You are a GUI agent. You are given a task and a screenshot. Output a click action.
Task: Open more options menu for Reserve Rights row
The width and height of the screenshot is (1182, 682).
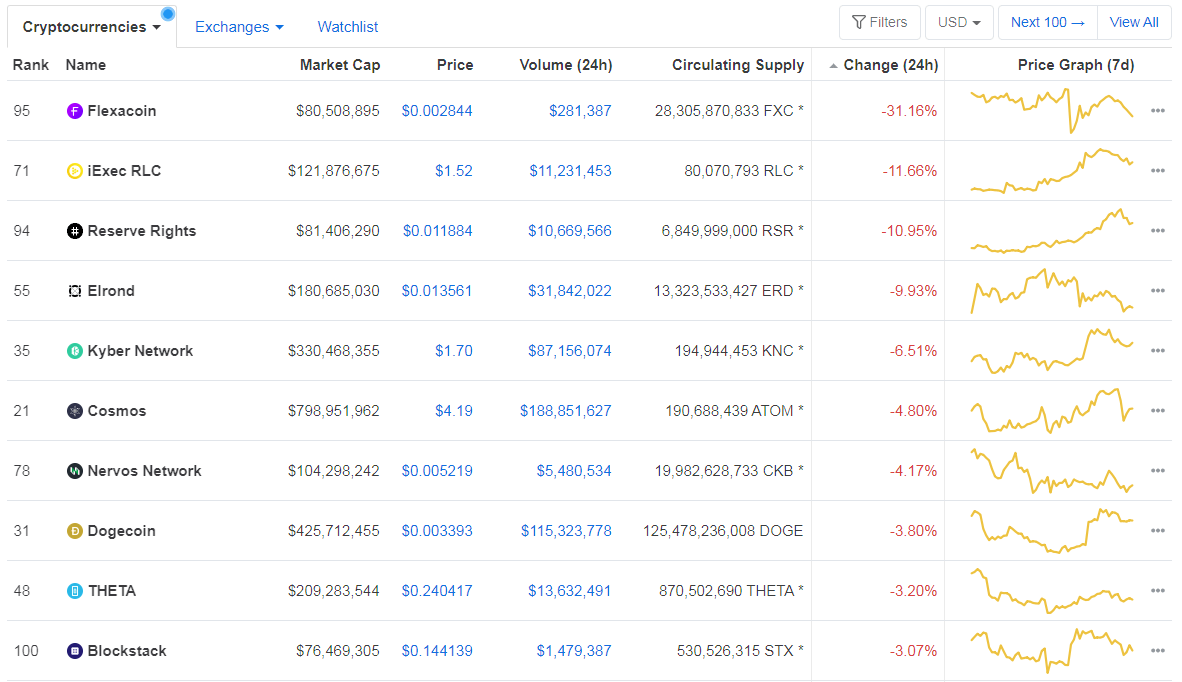[1158, 231]
